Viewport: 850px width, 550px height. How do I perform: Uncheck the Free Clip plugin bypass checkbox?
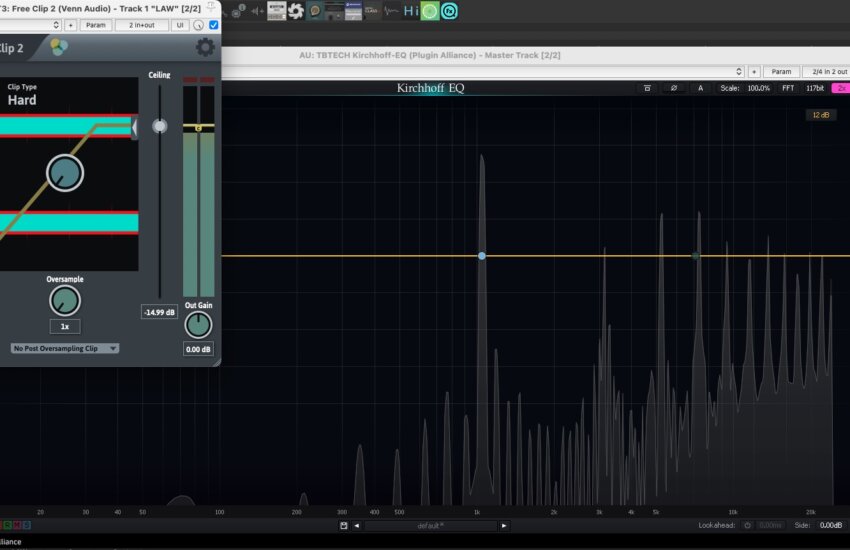[213, 25]
